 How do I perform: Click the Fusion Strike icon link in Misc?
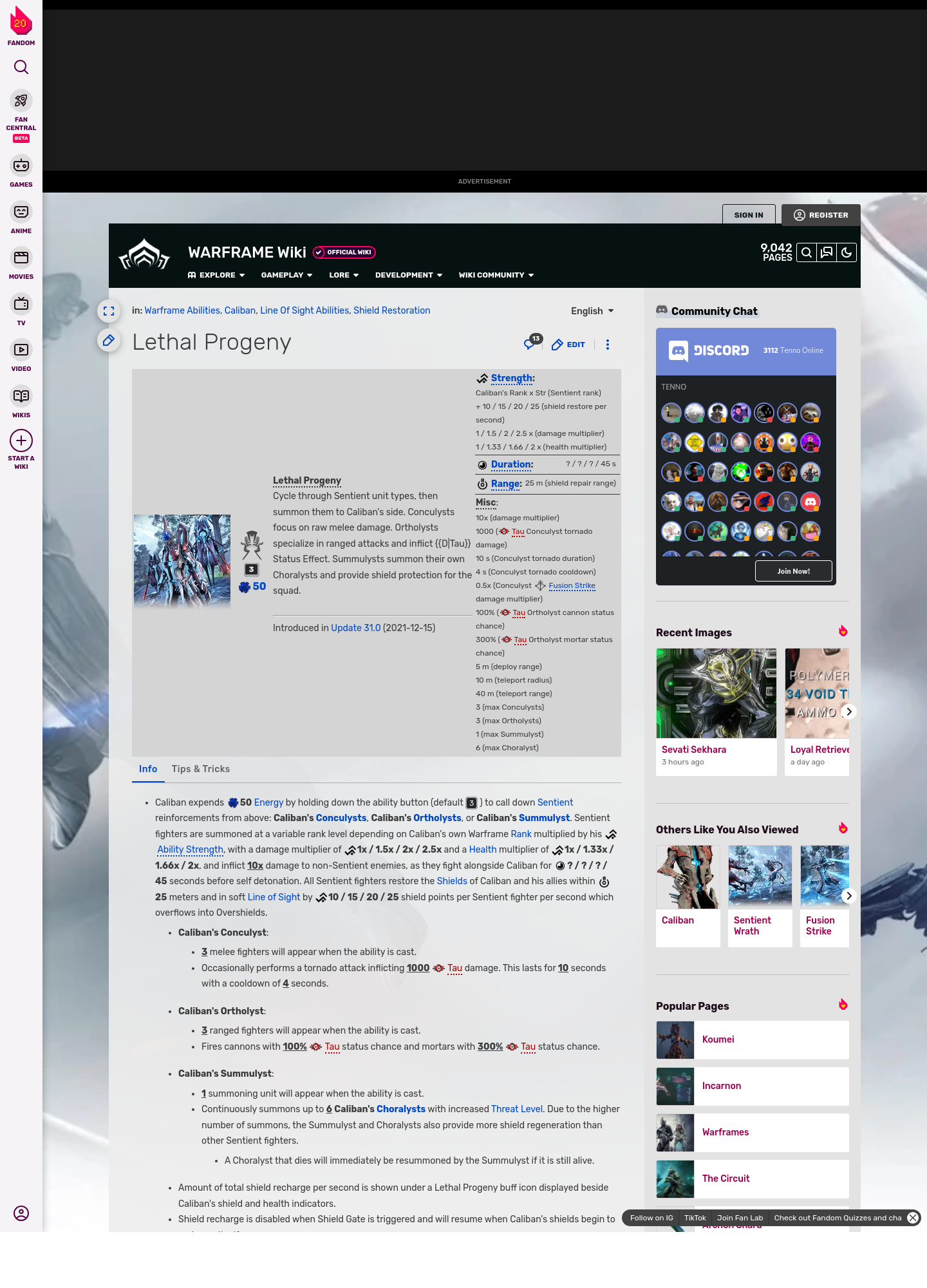pyautogui.click(x=540, y=585)
